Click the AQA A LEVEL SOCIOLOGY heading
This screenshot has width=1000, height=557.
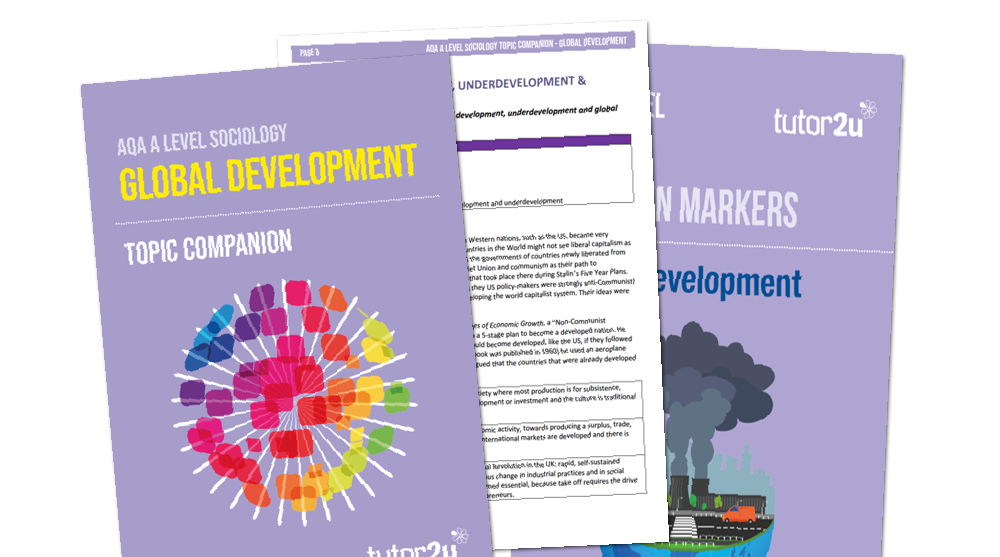click(x=202, y=139)
